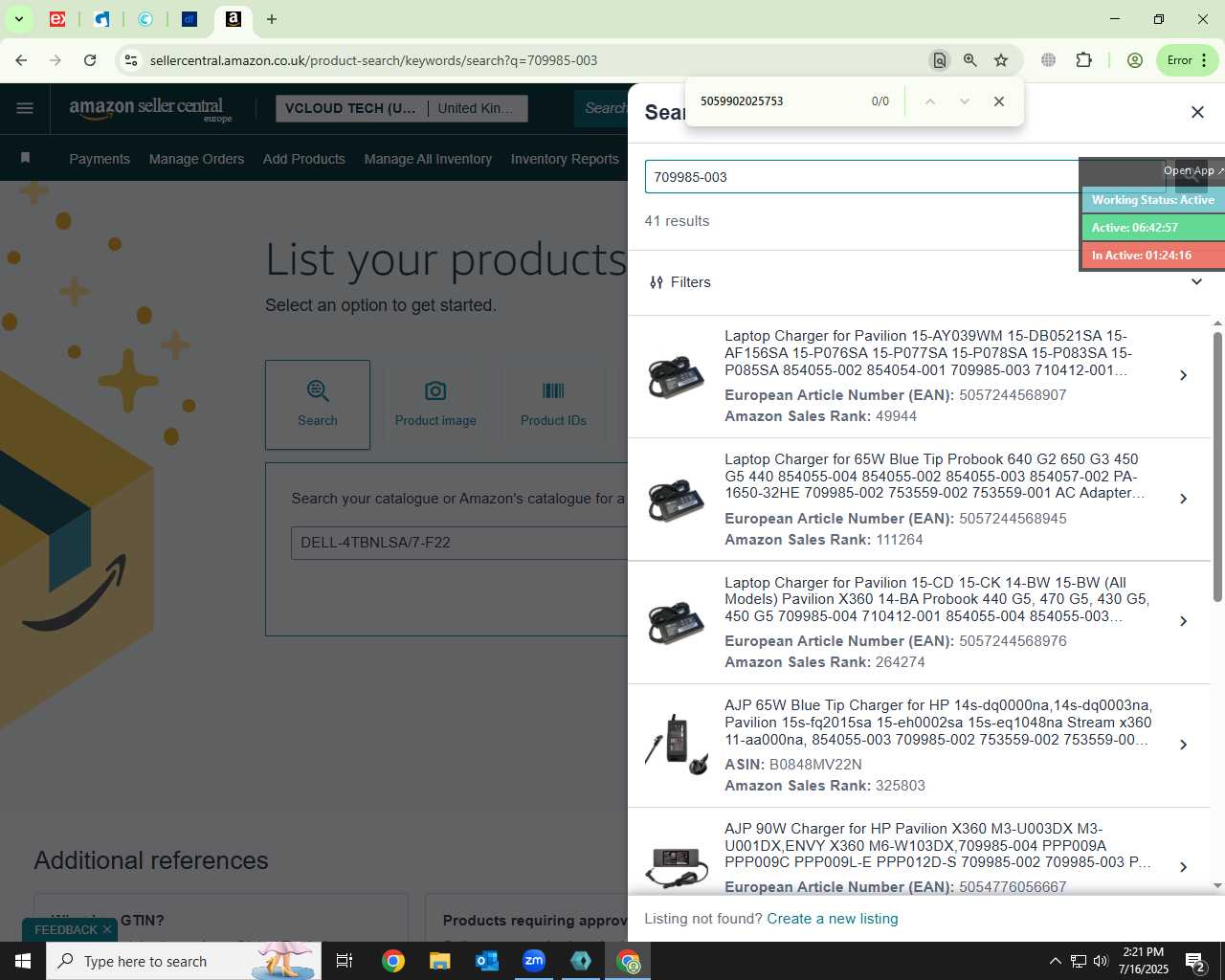
Task: Dismiss the FEEDBACK tab with its X
Action: pos(107,930)
